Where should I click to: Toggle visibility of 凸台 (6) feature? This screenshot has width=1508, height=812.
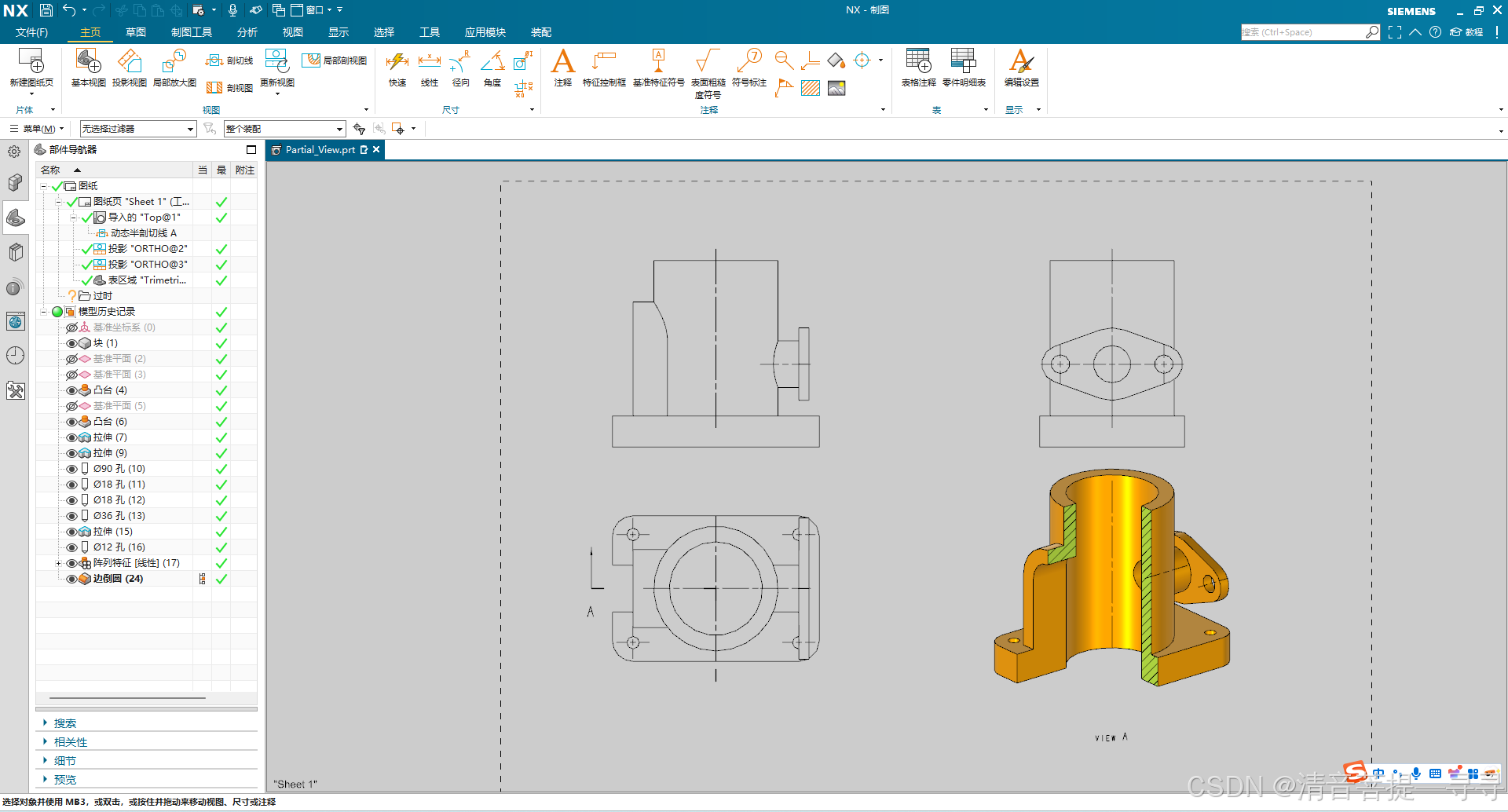tap(71, 422)
